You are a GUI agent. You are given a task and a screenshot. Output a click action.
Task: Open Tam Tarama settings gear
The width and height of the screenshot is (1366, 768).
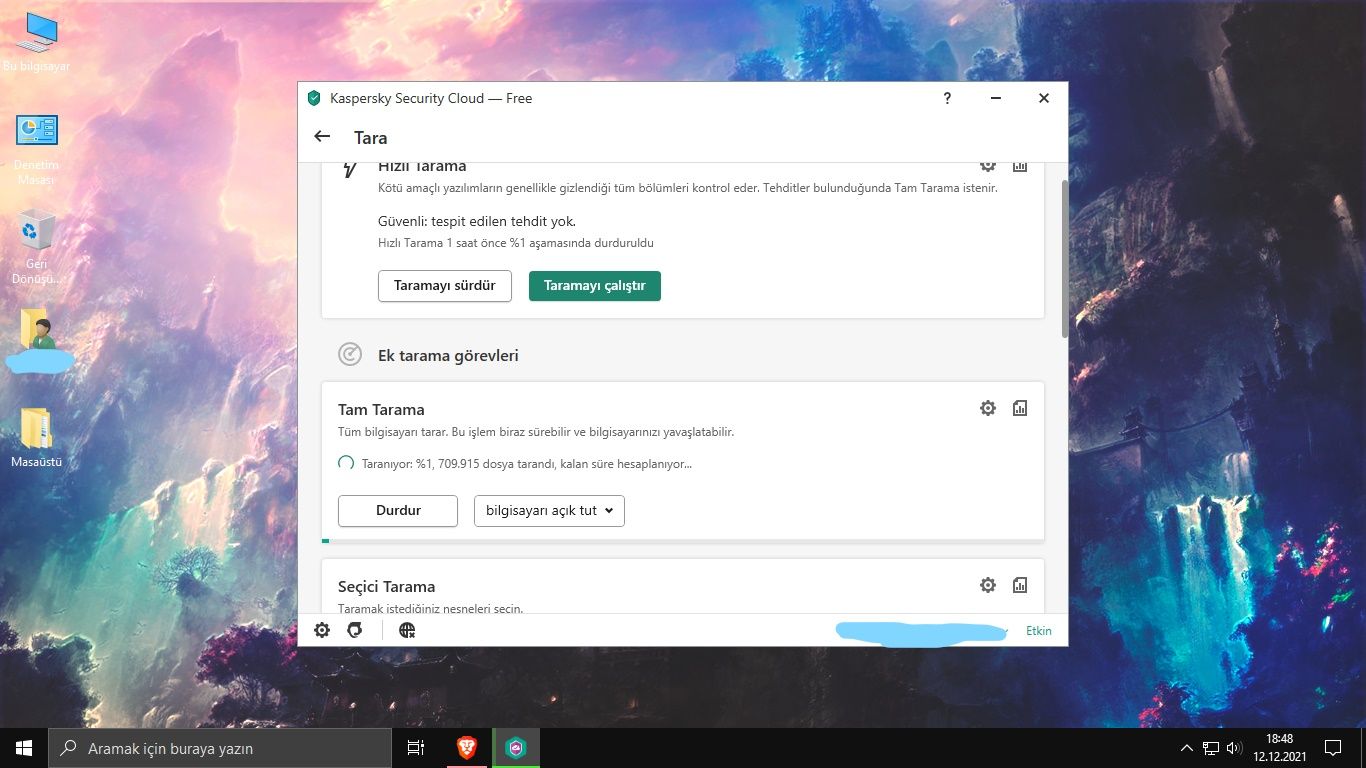[x=988, y=408]
